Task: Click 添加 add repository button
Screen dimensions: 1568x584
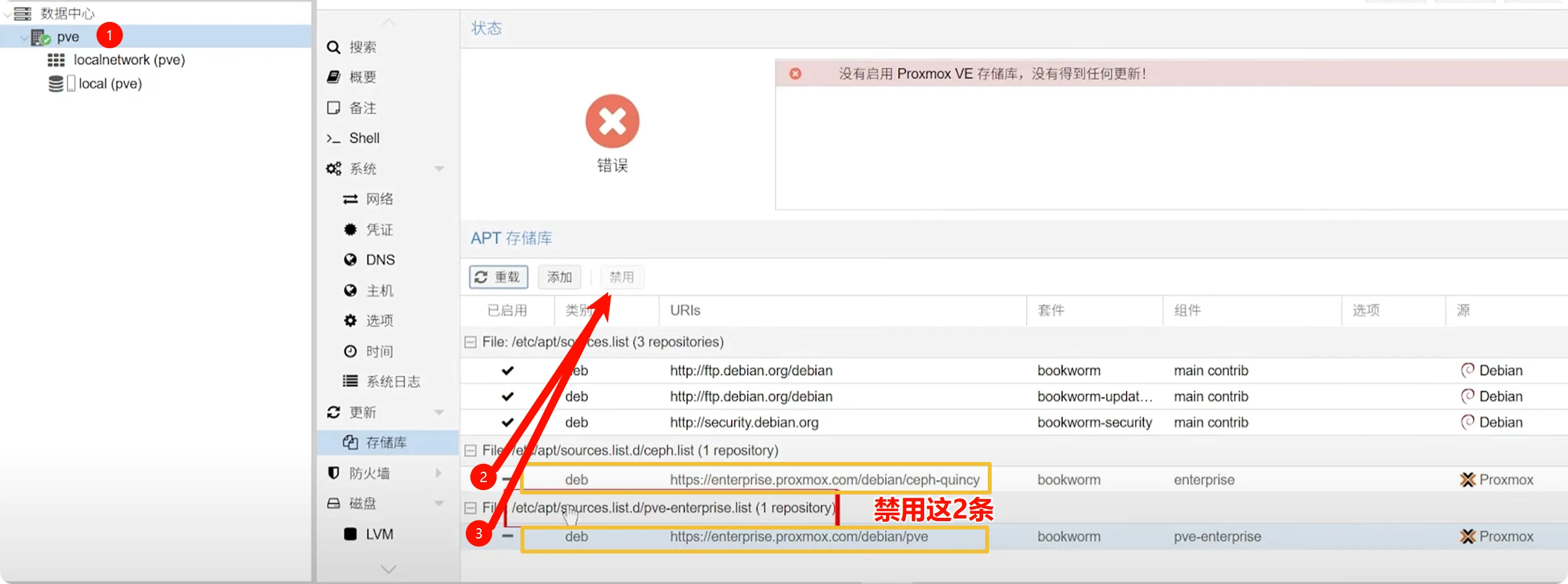Action: coord(559,277)
